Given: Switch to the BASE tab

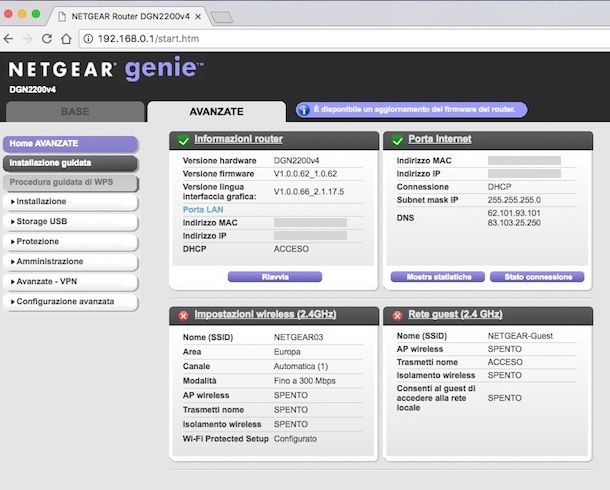Looking at the screenshot, I should pyautogui.click(x=75, y=112).
